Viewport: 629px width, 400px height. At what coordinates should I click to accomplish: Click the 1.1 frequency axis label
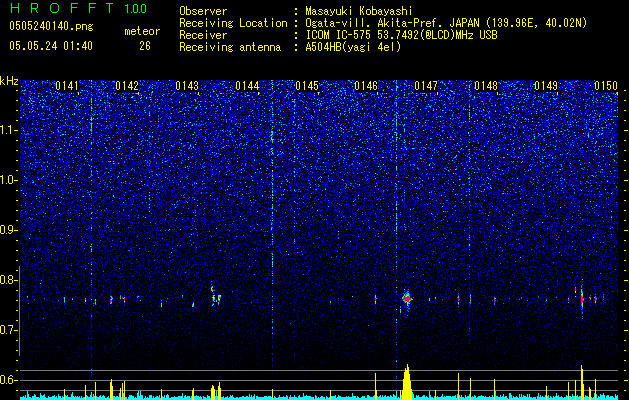(9, 130)
